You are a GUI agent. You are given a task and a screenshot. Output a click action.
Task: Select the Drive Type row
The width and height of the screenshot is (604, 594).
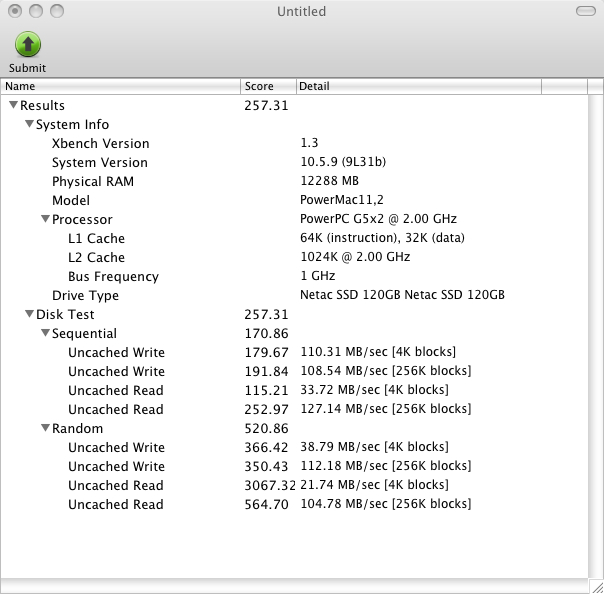click(x=294, y=295)
